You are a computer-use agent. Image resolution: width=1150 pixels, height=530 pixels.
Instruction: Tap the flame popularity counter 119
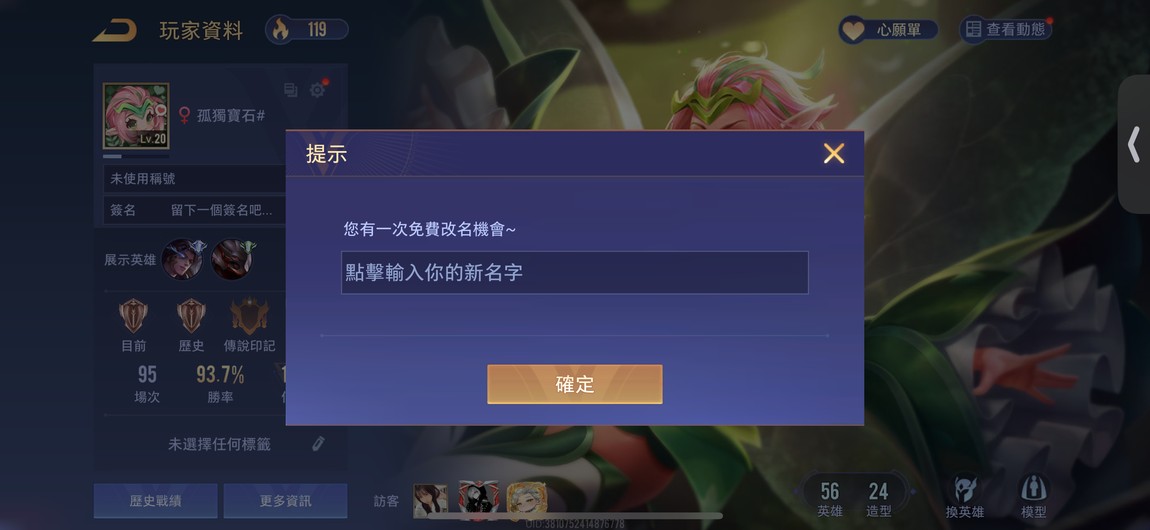tap(307, 29)
